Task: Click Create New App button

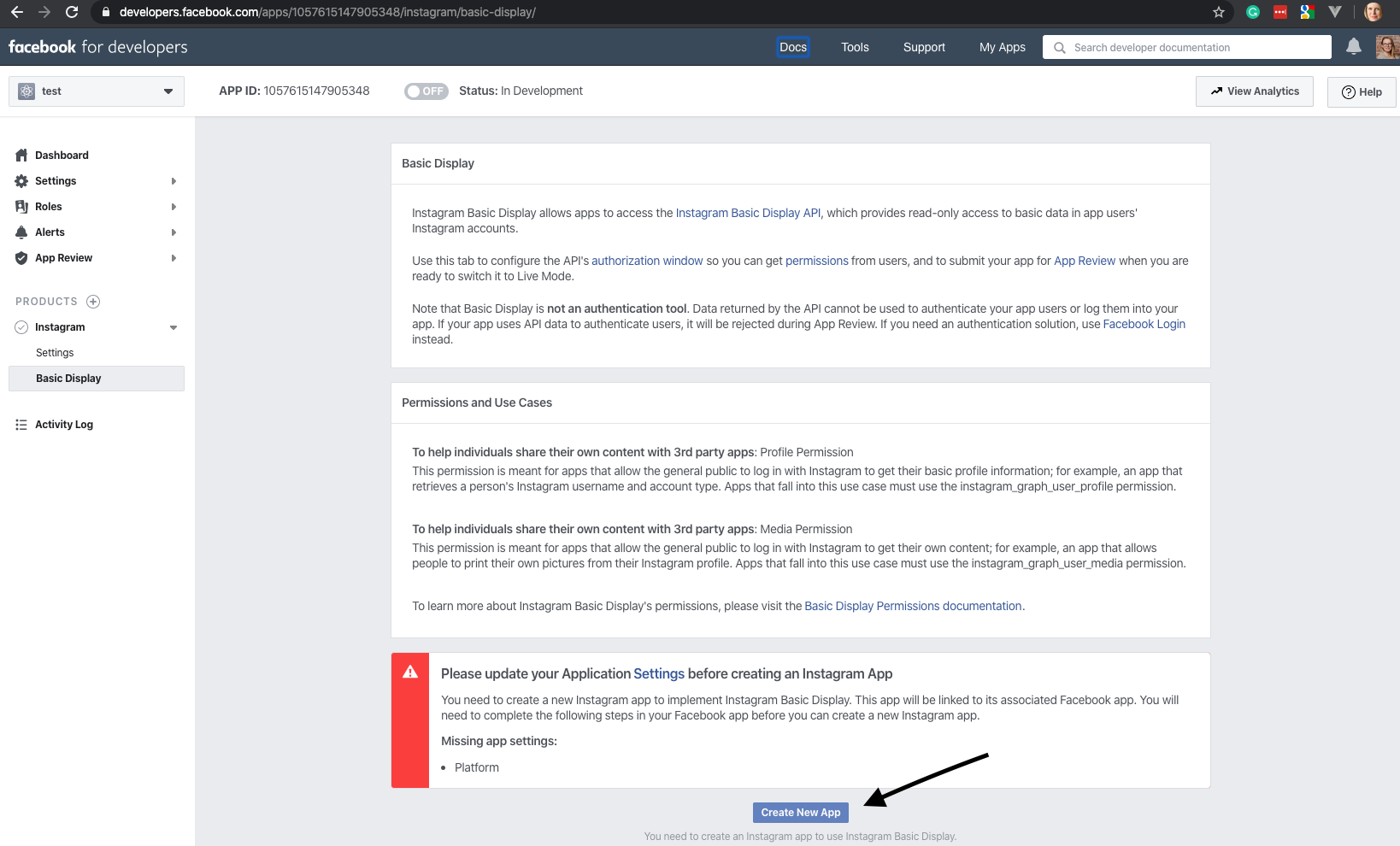Action: tap(801, 813)
